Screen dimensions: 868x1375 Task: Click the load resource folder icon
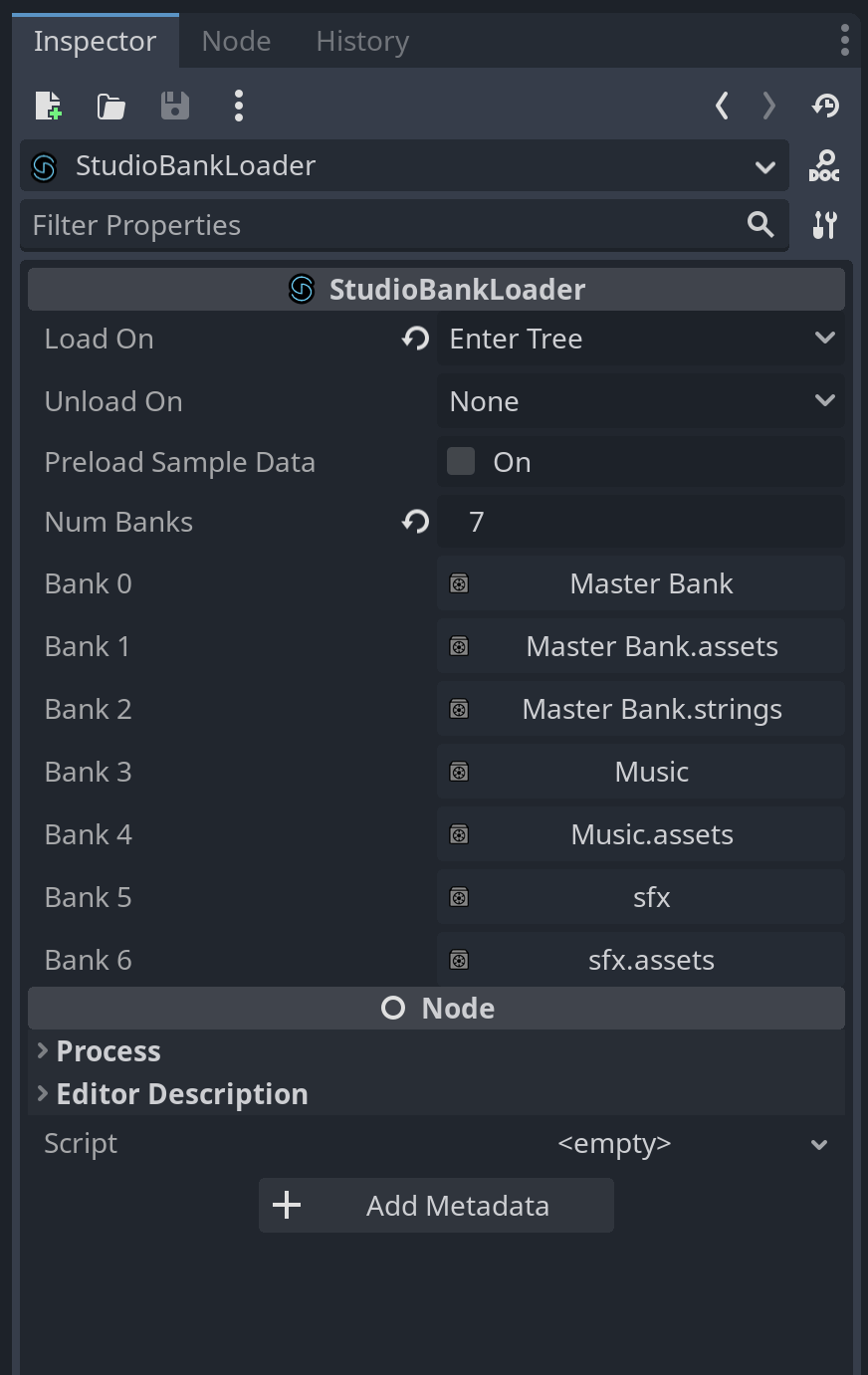pyautogui.click(x=110, y=106)
